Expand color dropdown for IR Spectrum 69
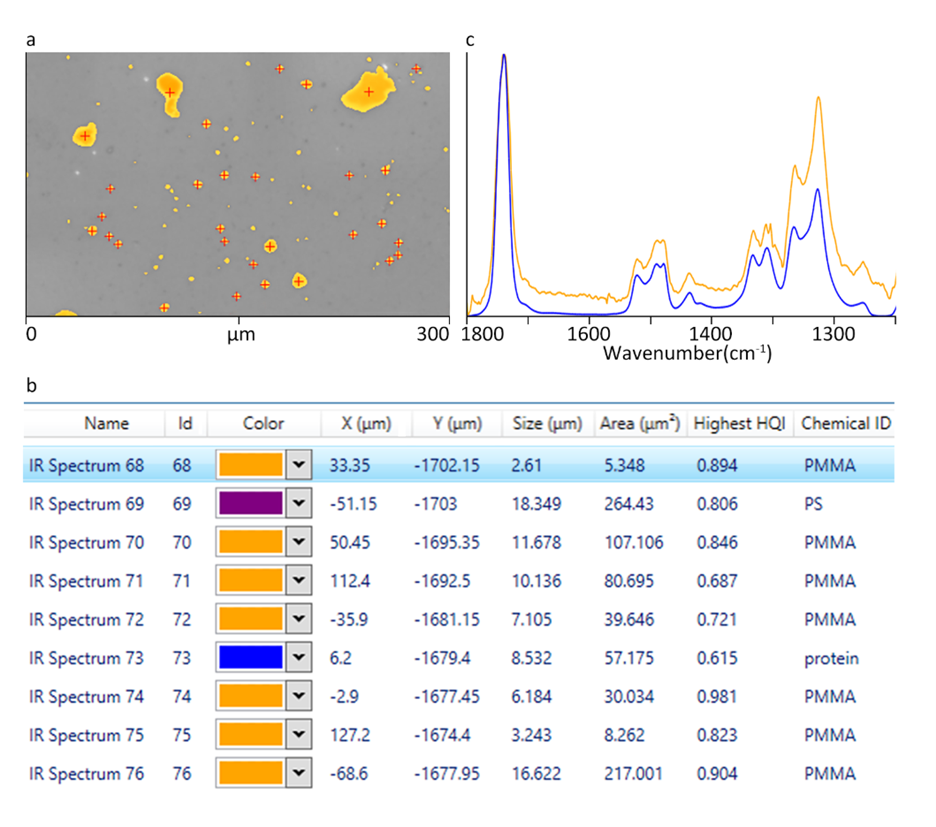The height and width of the screenshot is (827, 936). 297,504
